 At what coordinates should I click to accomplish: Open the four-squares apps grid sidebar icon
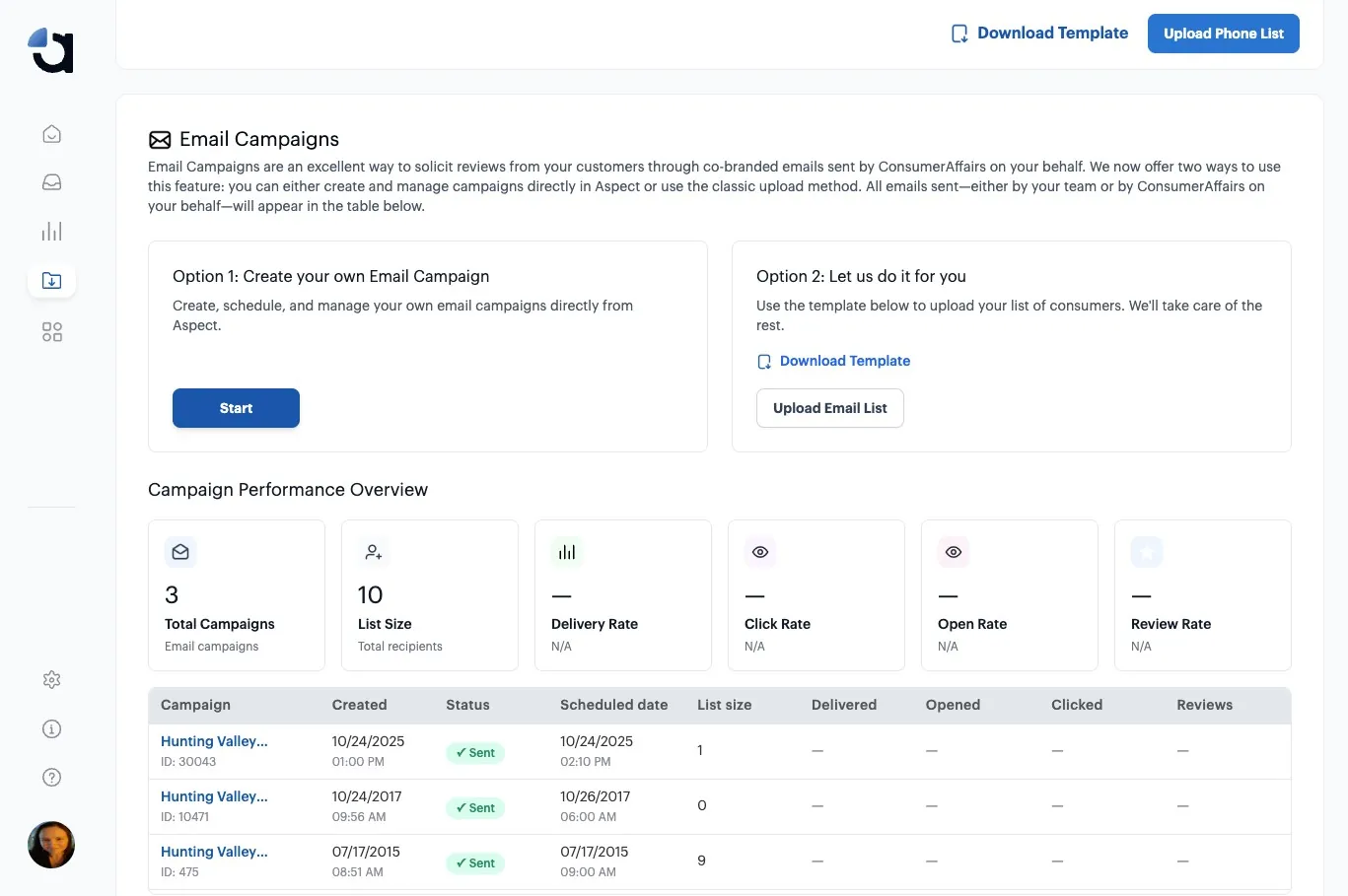(x=52, y=332)
